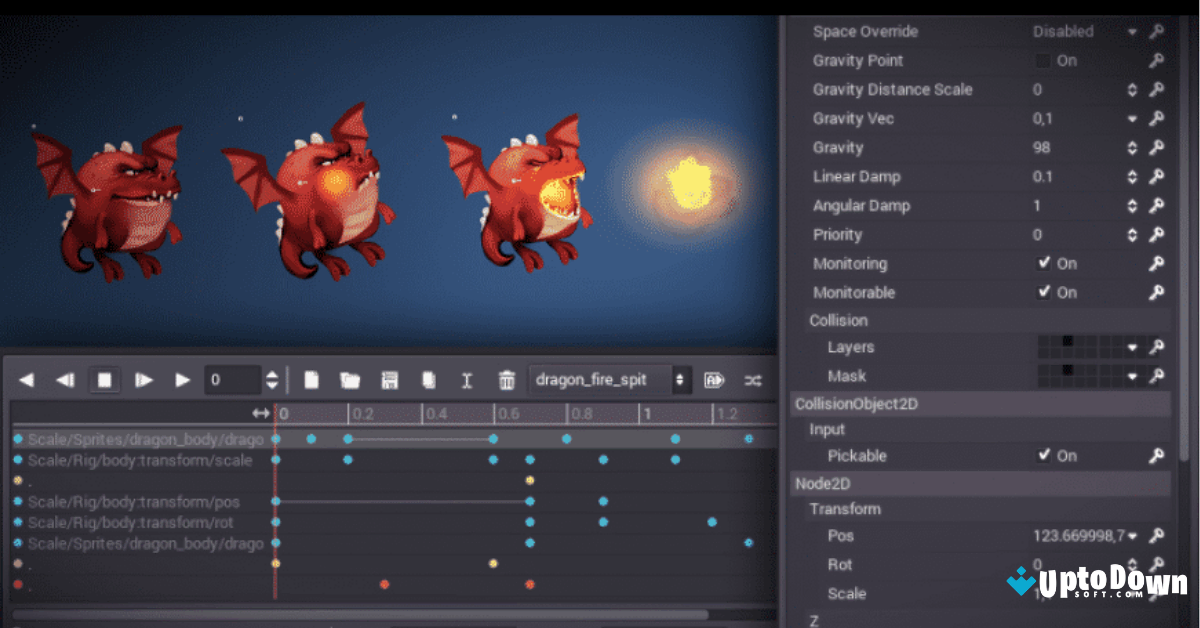Disable the Pickable input option
The height and width of the screenshot is (628, 1200).
[x=1043, y=455]
